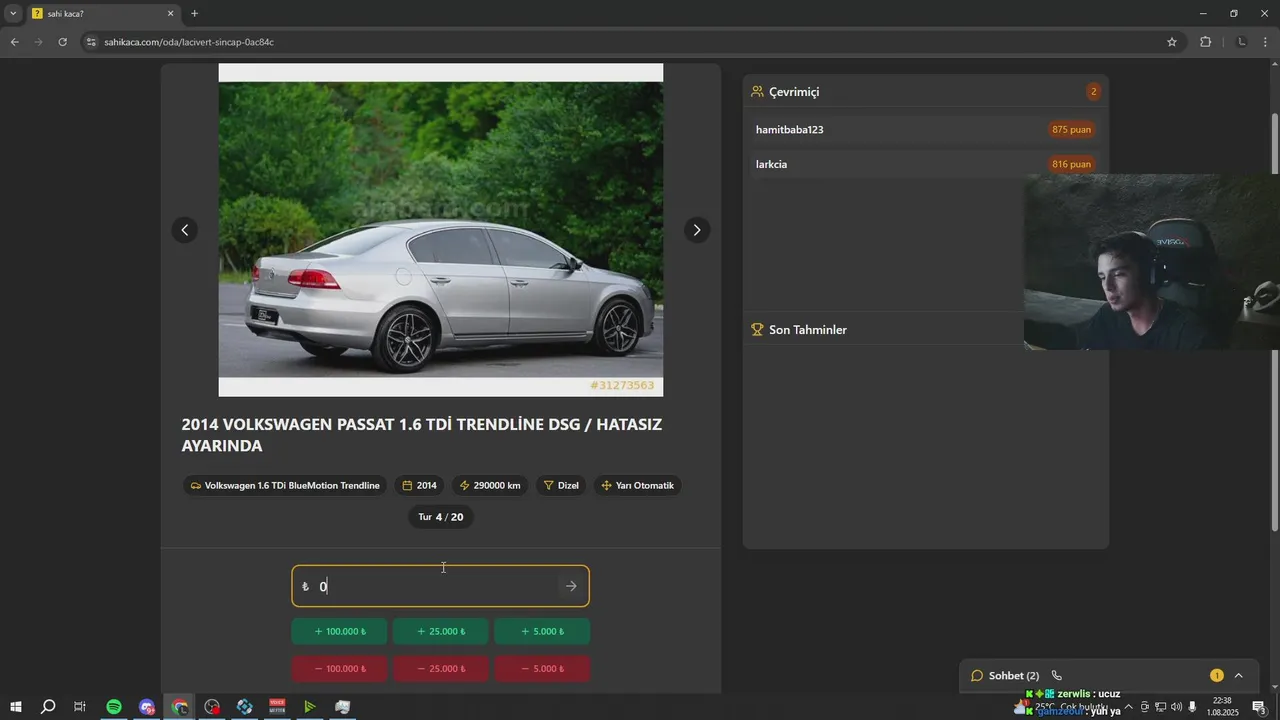Viewport: 1280px width, 720px height.
Task: Go forward in browser history
Action: tap(38, 42)
